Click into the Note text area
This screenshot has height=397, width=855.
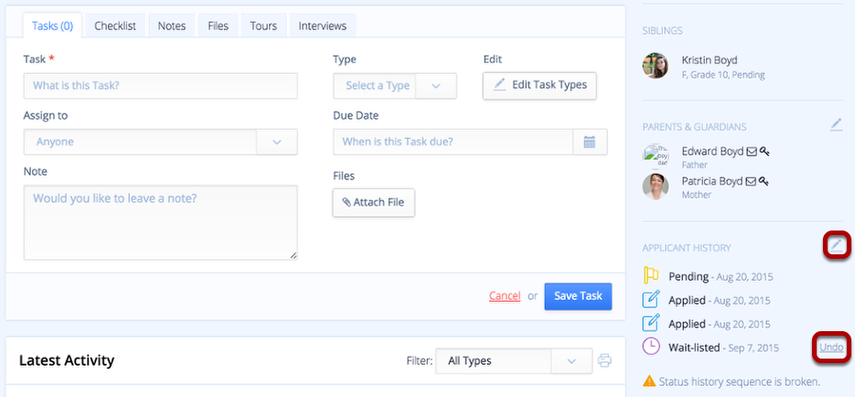pyautogui.click(x=160, y=222)
